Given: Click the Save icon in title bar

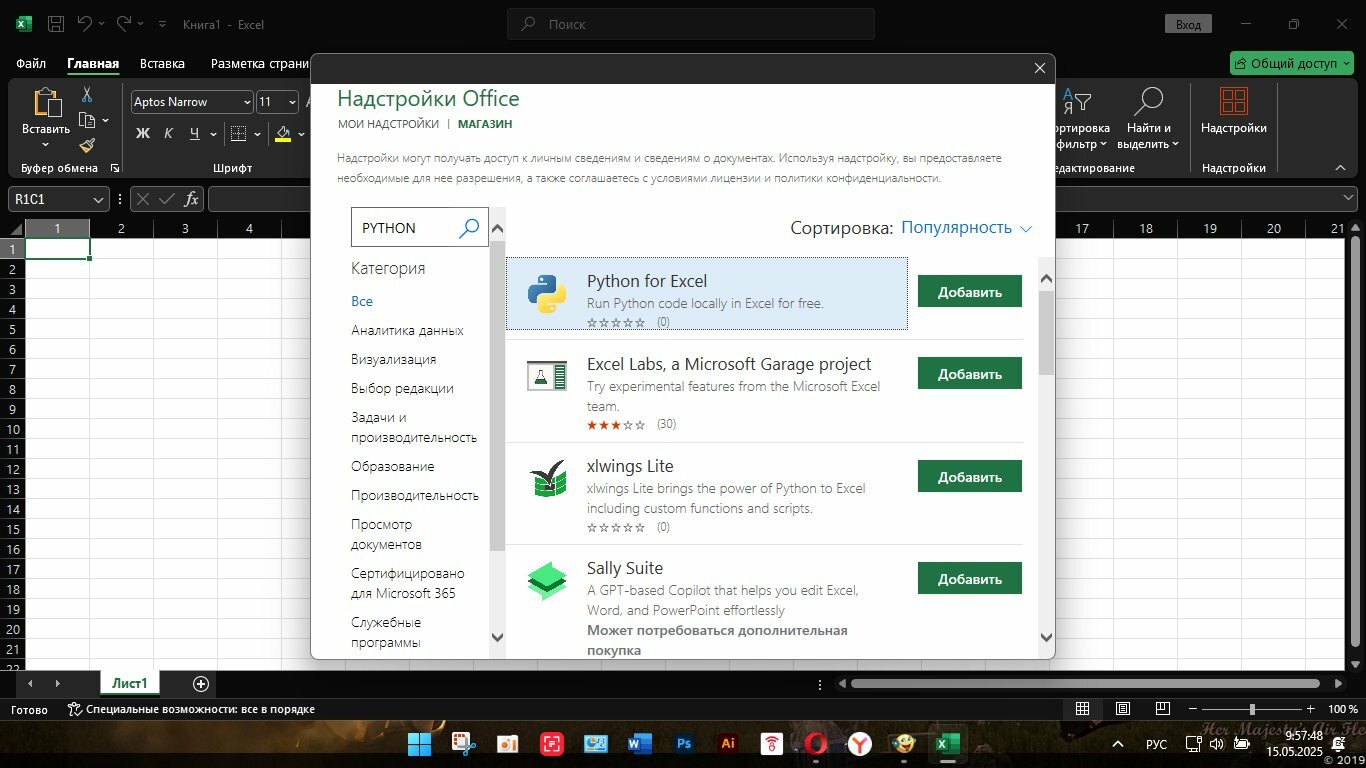Looking at the screenshot, I should click(56, 24).
